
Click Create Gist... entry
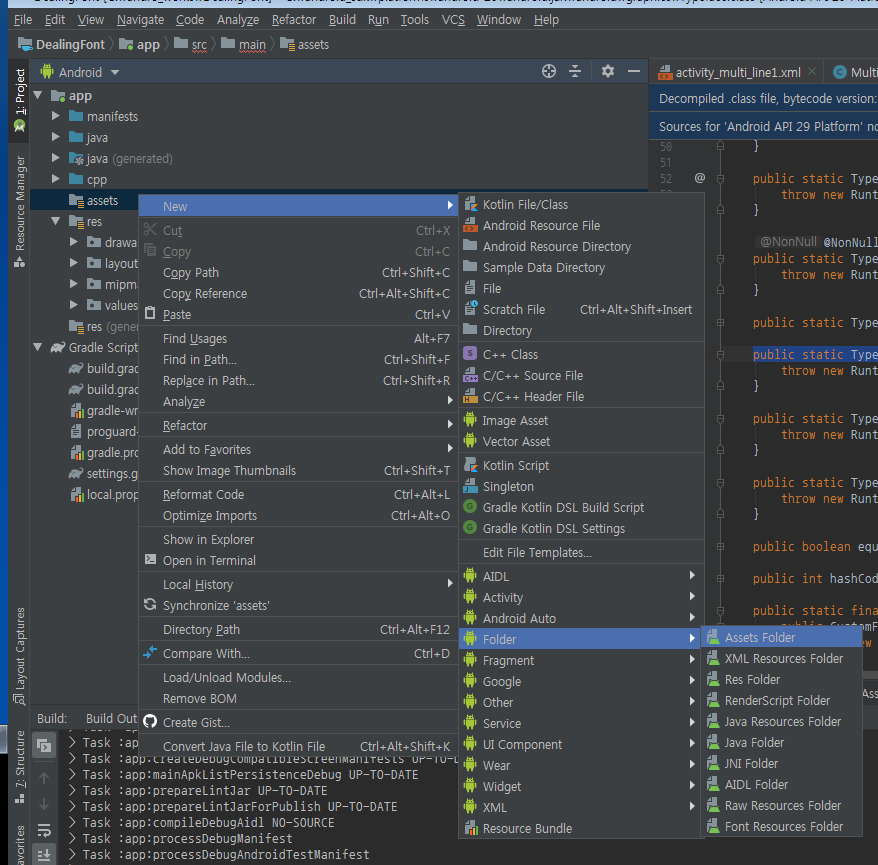pos(298,723)
